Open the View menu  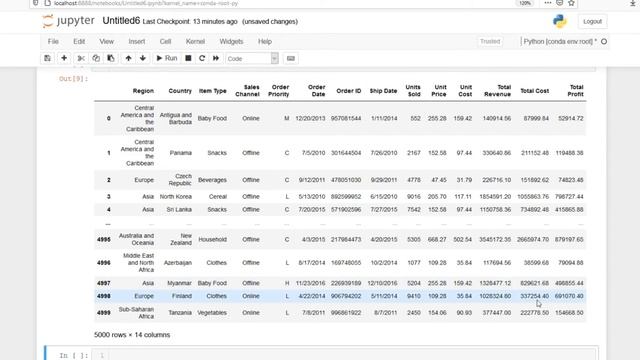point(107,42)
